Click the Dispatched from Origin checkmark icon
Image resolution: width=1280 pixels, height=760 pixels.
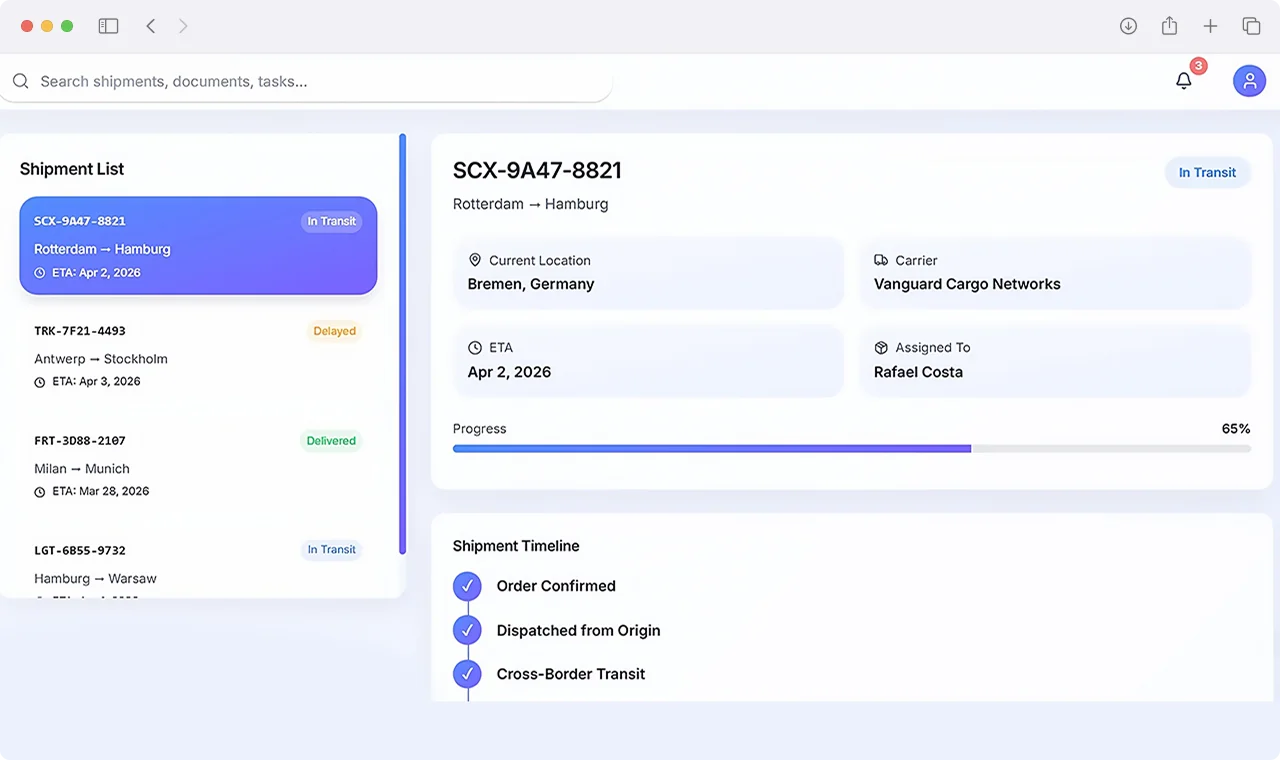(467, 630)
